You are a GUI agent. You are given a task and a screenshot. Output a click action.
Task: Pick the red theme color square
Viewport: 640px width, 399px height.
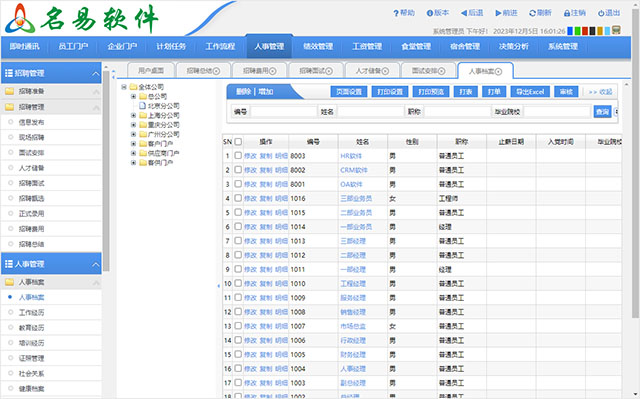click(x=584, y=31)
